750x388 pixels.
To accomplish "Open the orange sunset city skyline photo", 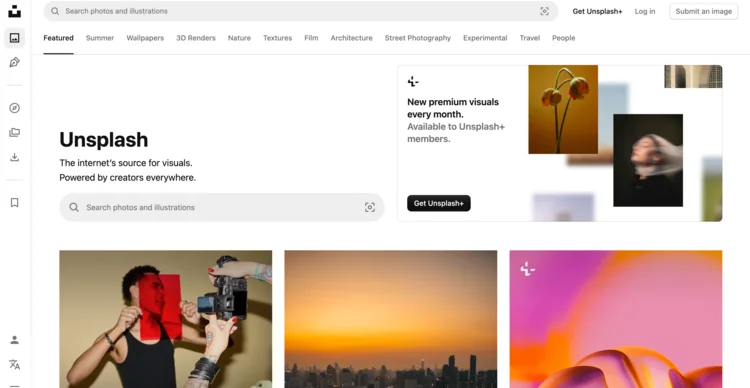I will [x=391, y=319].
